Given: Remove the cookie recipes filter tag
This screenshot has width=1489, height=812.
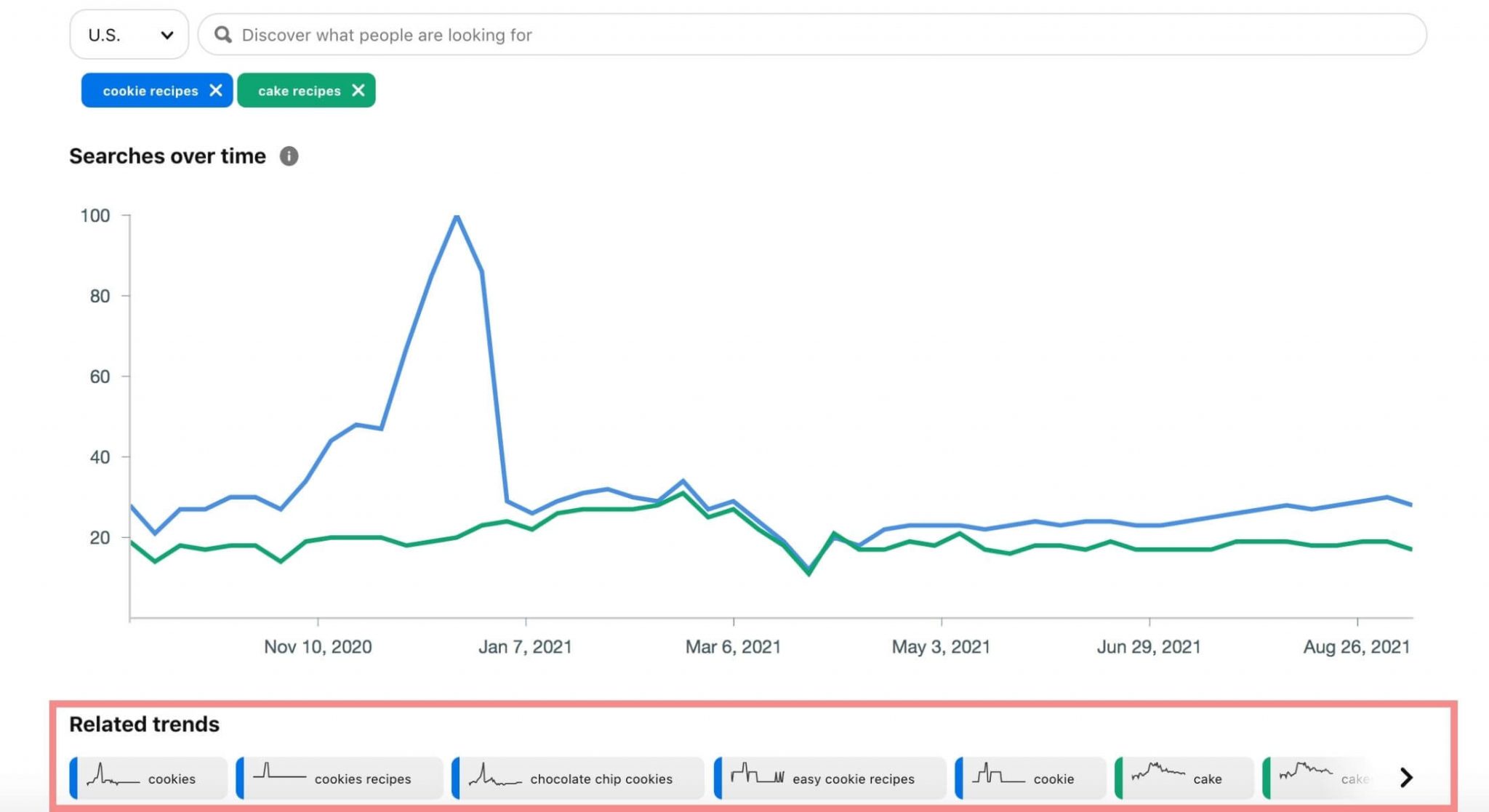Looking at the screenshot, I should click(x=216, y=90).
